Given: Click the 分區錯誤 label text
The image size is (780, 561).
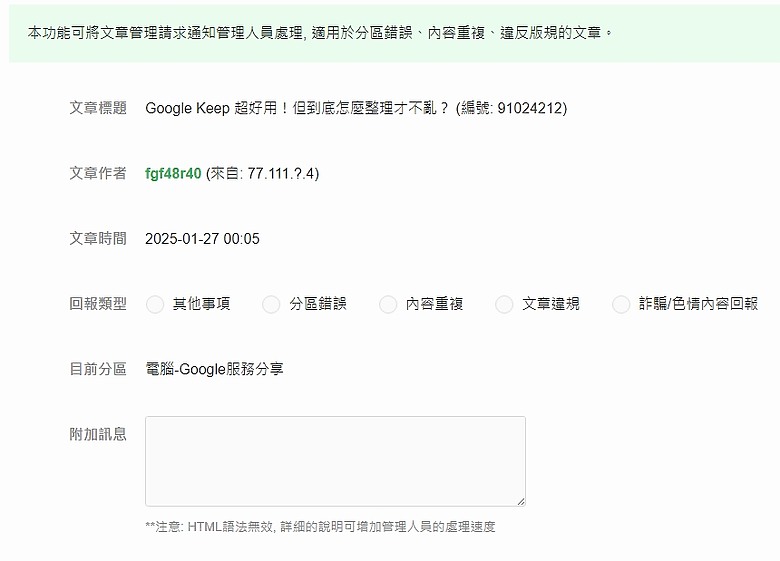Looking at the screenshot, I should tap(318, 304).
